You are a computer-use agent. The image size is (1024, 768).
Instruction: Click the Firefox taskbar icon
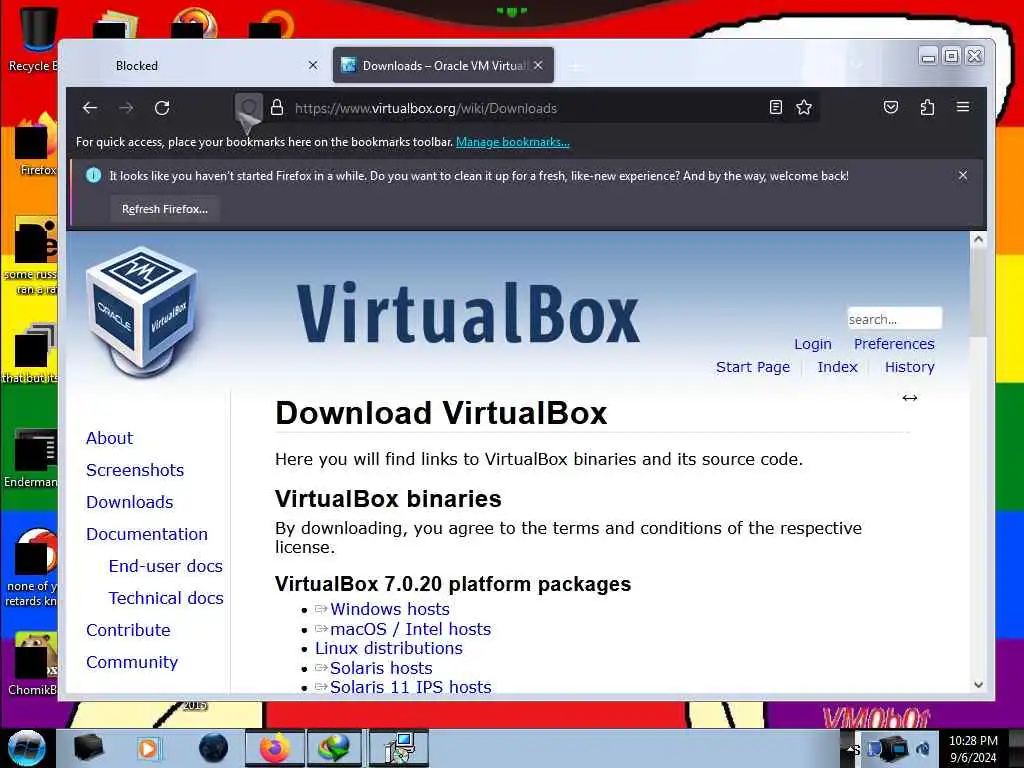point(274,748)
